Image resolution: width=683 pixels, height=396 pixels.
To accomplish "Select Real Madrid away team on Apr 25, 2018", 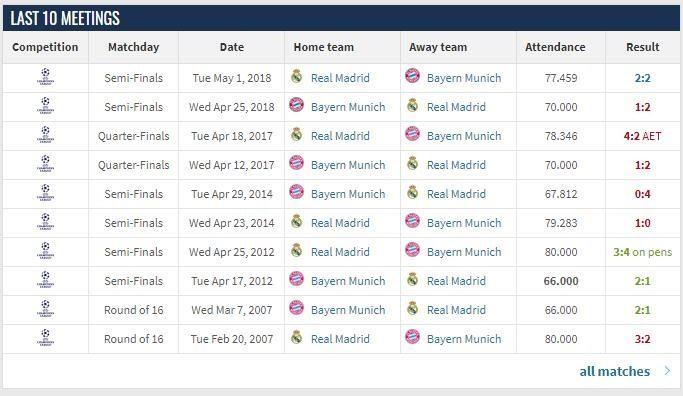I will click(456, 107).
